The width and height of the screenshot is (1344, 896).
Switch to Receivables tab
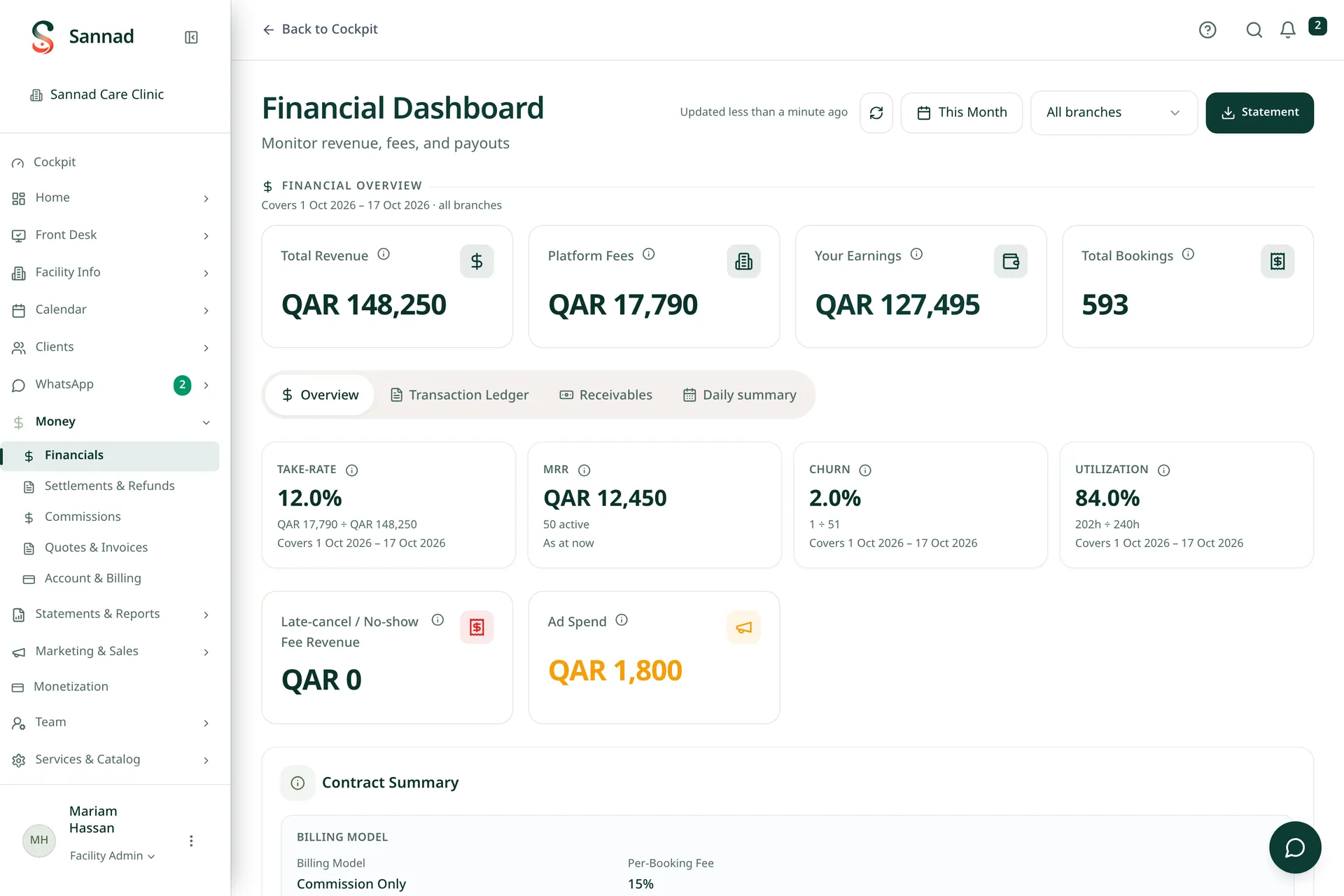[x=605, y=395]
